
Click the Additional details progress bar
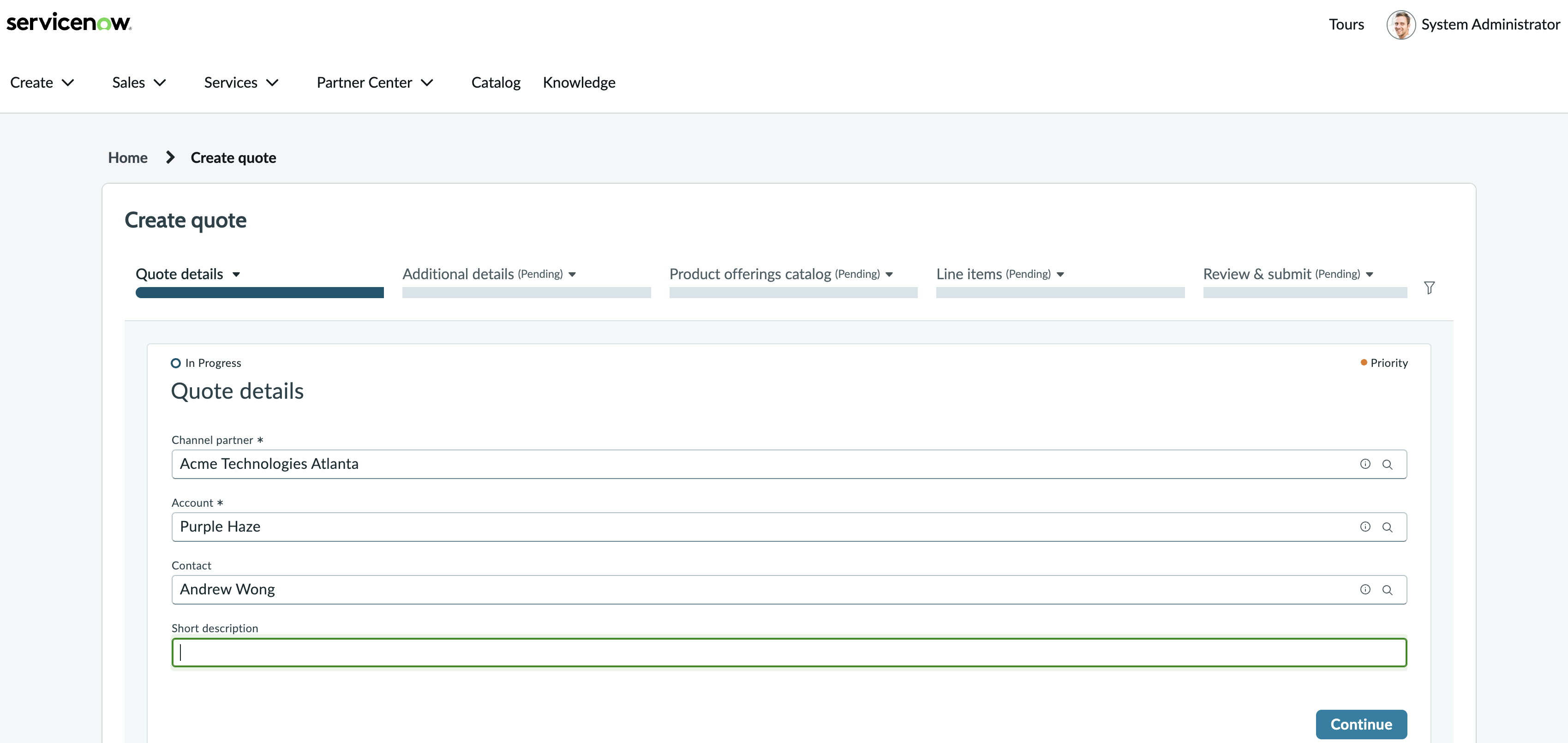[527, 293]
